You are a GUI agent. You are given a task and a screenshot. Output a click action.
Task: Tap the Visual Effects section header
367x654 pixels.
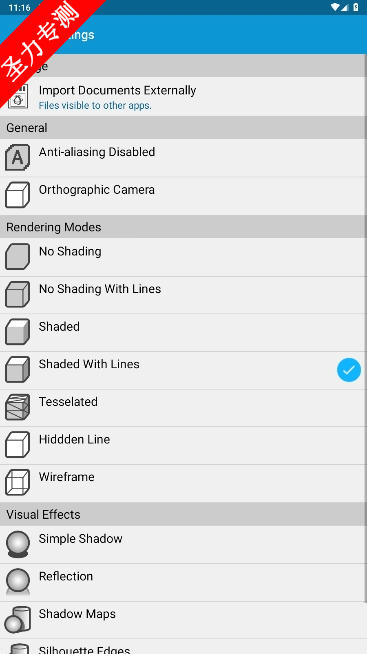184,514
